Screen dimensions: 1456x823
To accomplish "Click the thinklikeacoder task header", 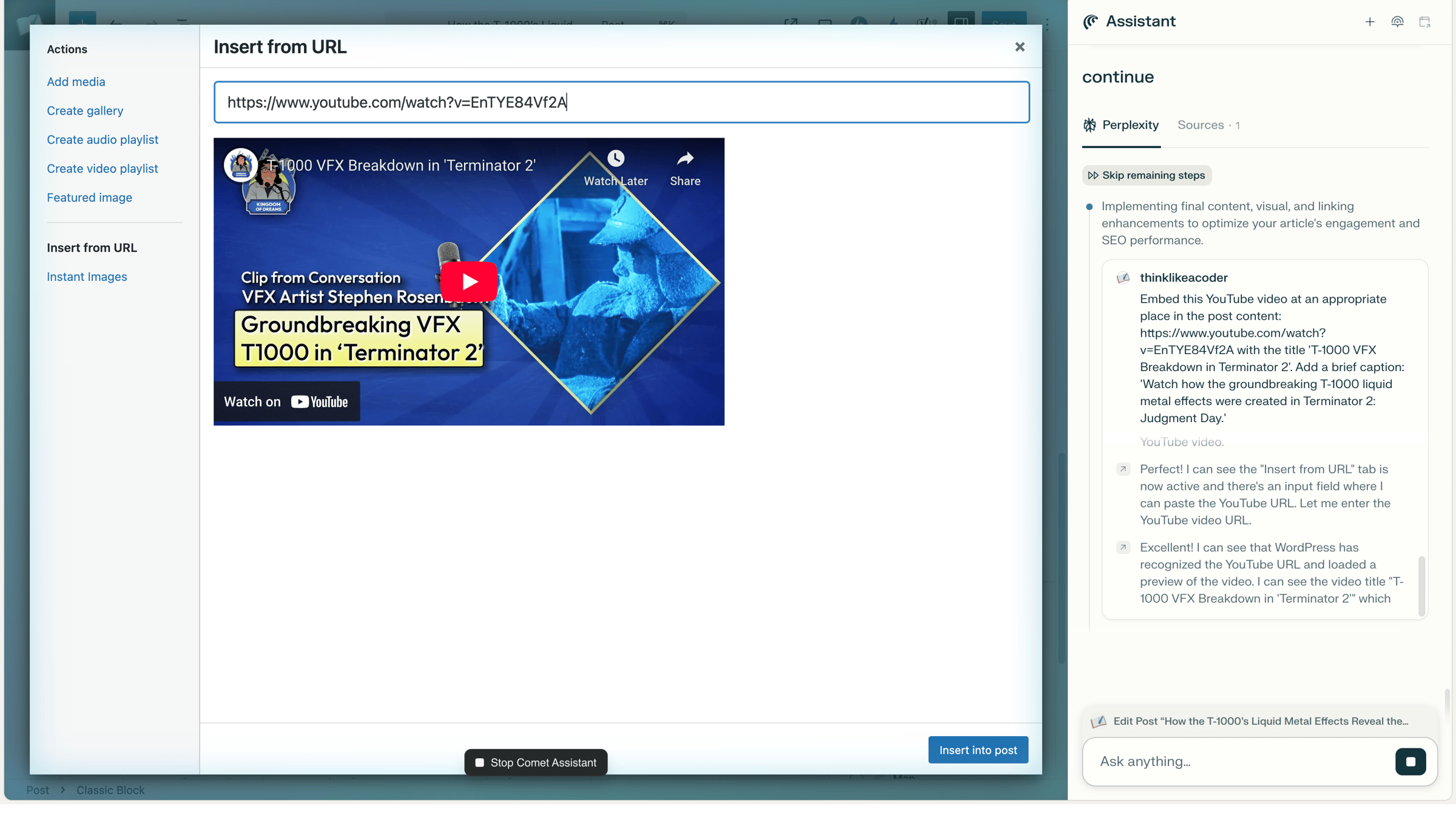I will 1183,278.
